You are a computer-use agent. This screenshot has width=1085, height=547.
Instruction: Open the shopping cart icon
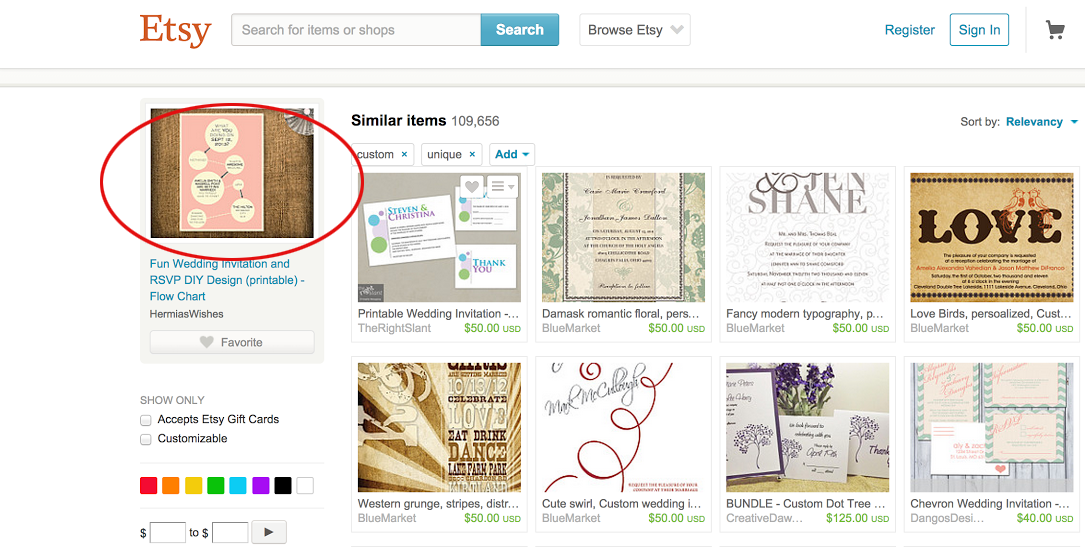pos(1055,30)
